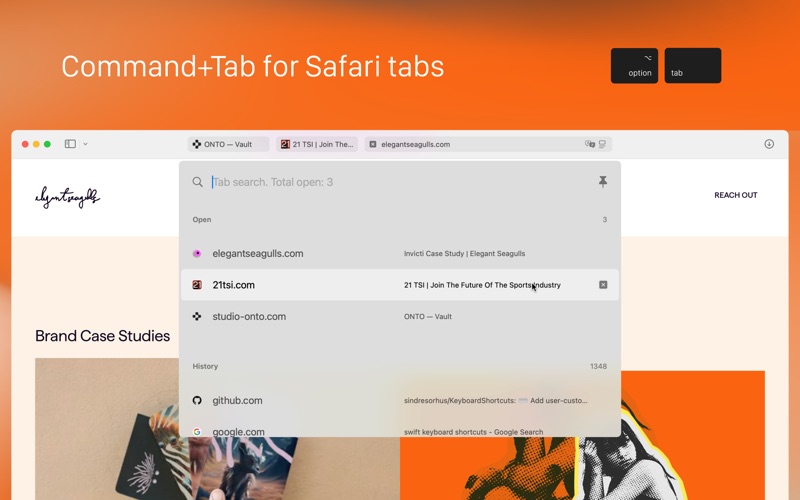The width and height of the screenshot is (800, 500).
Task: Select the elegantseagulls.com open tab row
Action: click(400, 254)
